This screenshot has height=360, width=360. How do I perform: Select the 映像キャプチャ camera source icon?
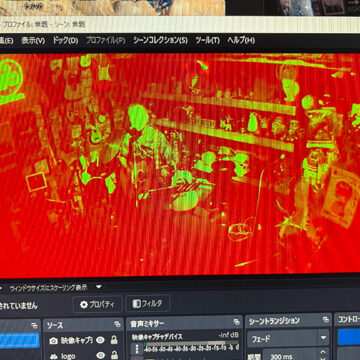53,341
